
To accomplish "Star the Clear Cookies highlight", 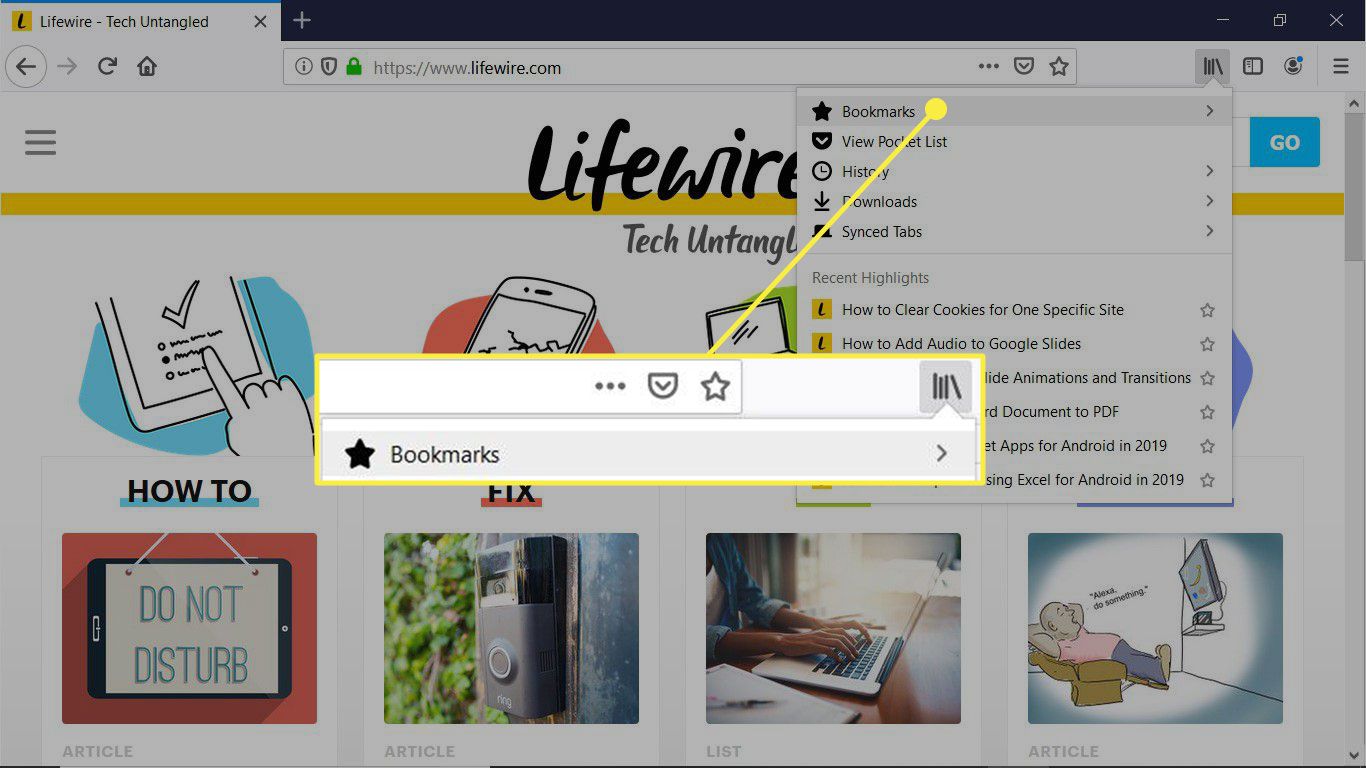I will click(1207, 310).
